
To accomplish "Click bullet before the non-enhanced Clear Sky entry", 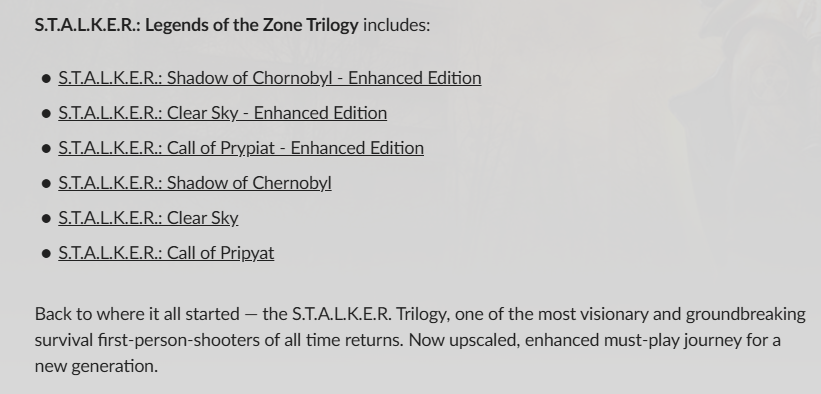I will coord(46,219).
